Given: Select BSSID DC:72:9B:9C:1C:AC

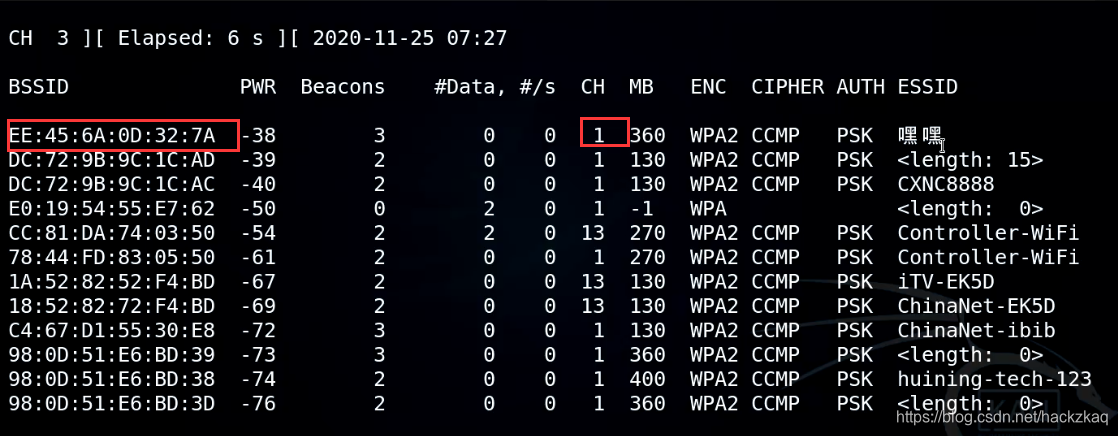Looking at the screenshot, I should pos(112,184).
